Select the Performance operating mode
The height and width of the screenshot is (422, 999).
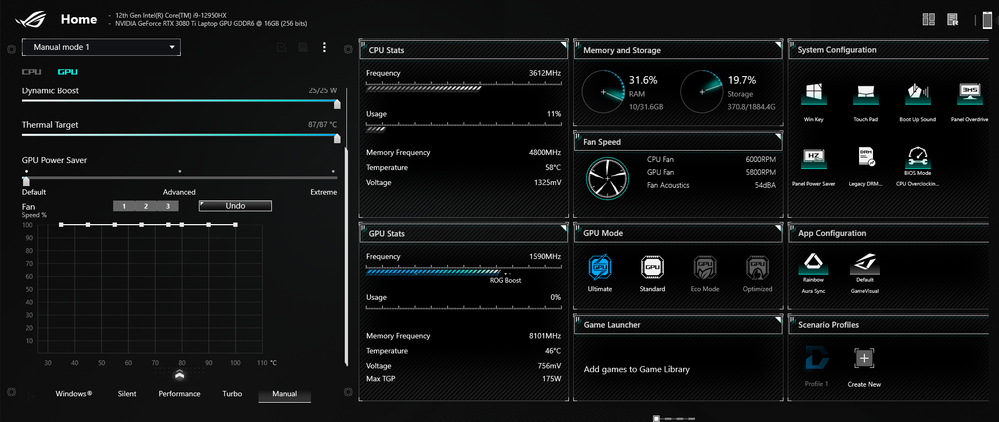click(x=179, y=394)
